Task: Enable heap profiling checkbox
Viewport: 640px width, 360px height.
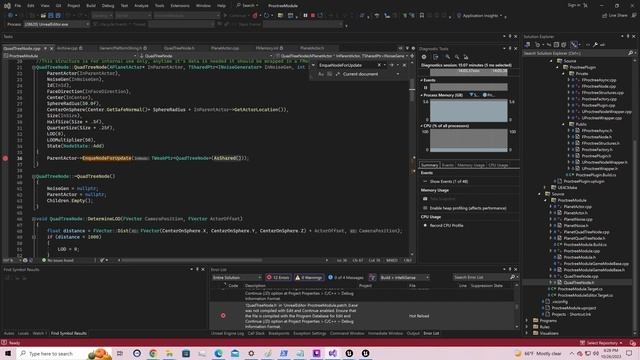Action: click(425, 208)
